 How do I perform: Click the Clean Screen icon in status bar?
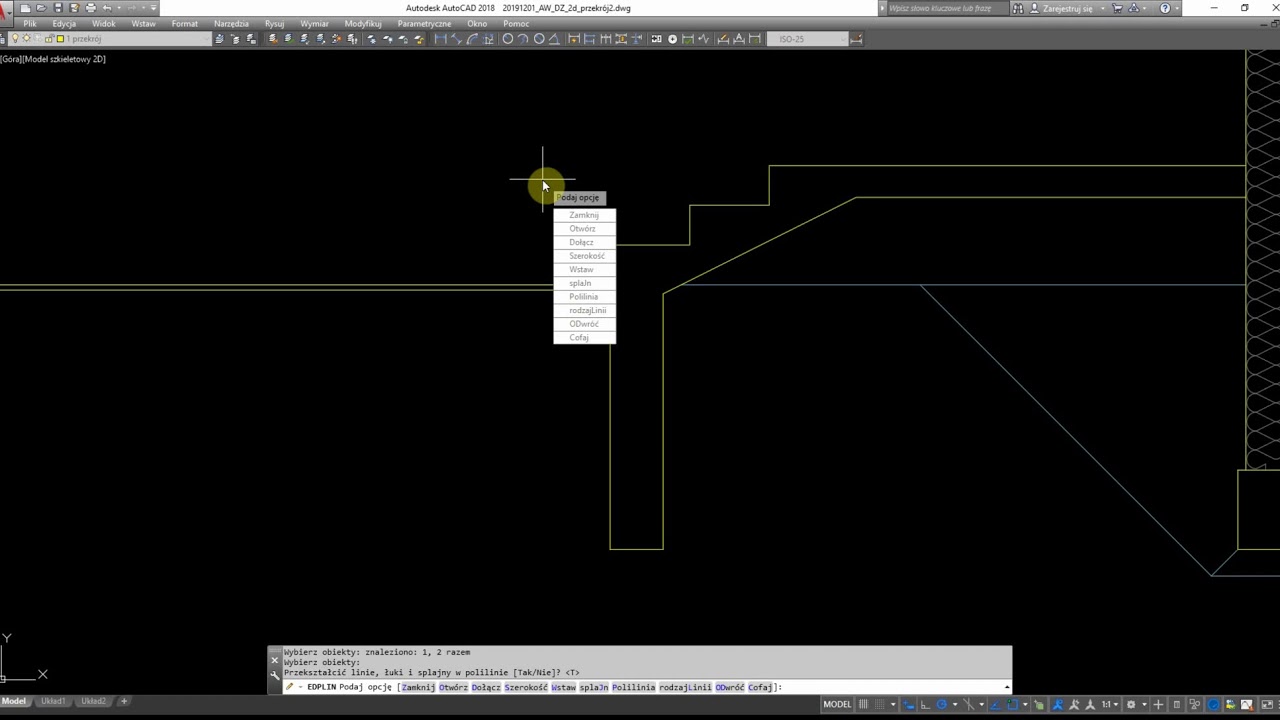pos(1267,704)
